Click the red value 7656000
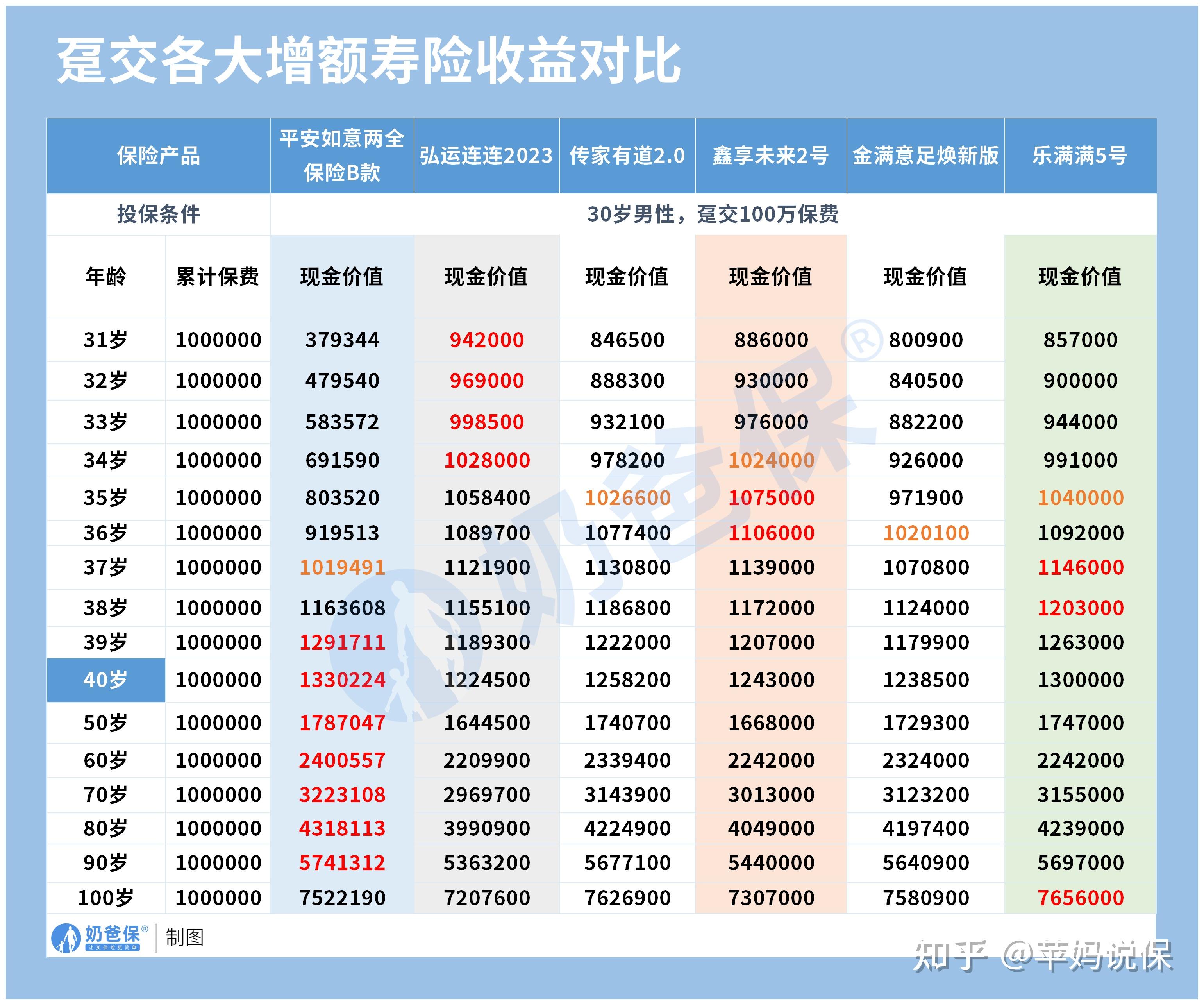 tap(1081, 898)
